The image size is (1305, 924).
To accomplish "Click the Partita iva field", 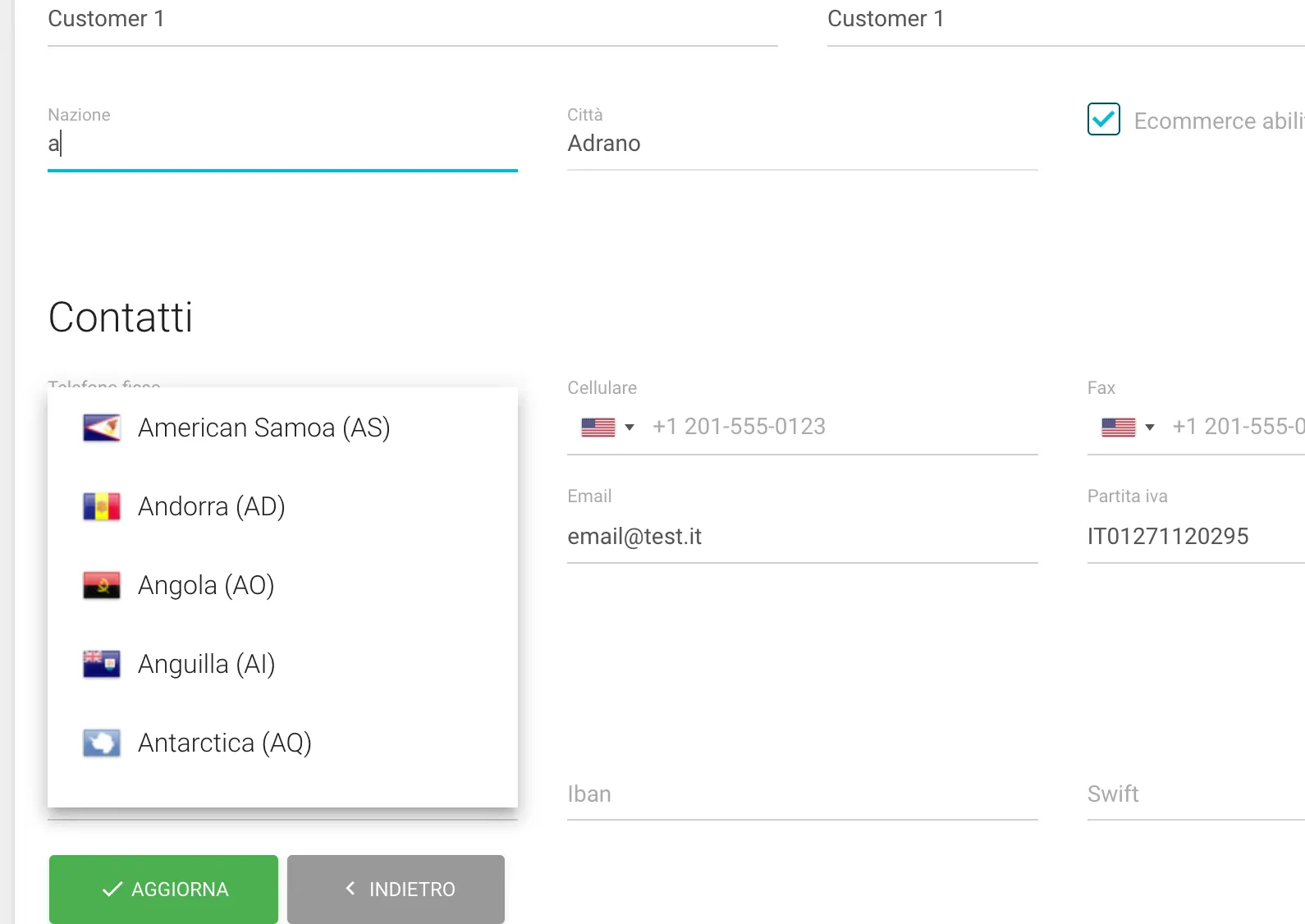I will pos(1196,537).
